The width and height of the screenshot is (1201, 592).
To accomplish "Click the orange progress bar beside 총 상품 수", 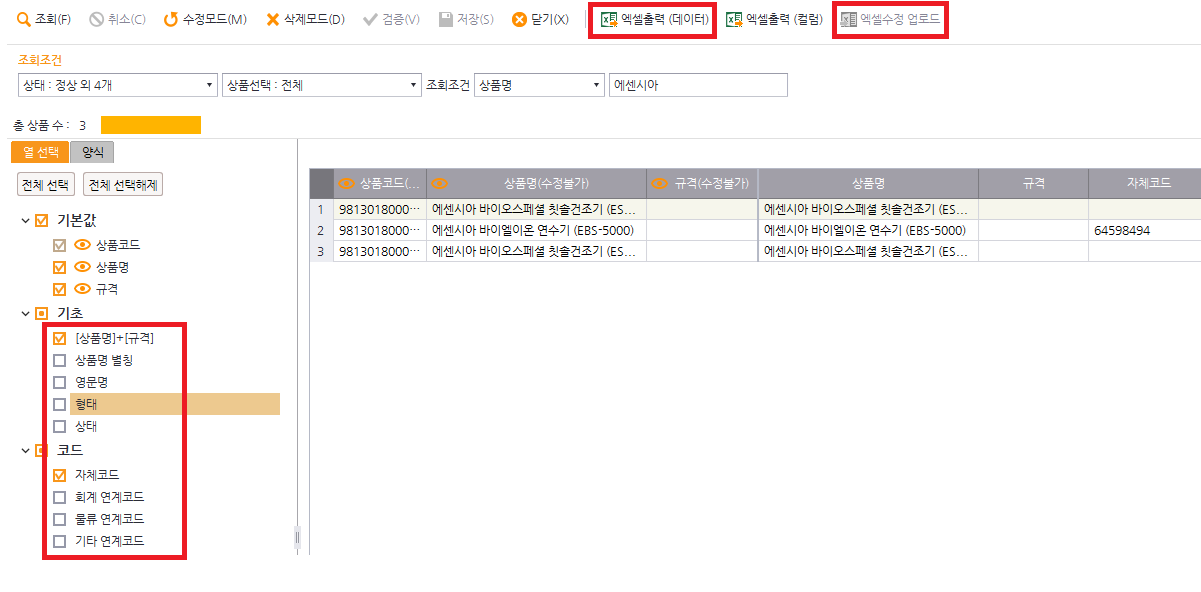I will point(150,125).
